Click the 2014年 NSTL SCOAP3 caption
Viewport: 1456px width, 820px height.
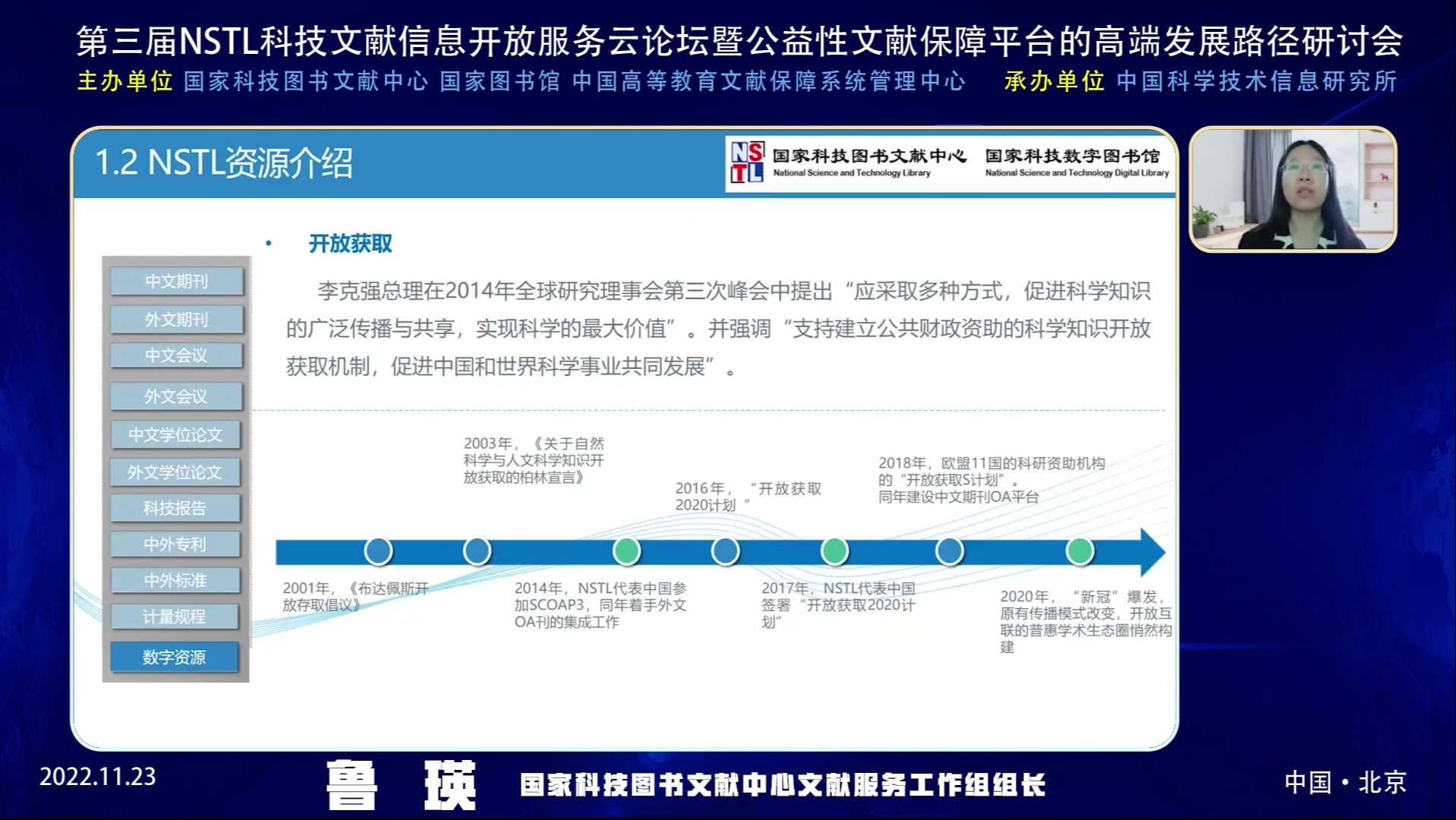(600, 604)
